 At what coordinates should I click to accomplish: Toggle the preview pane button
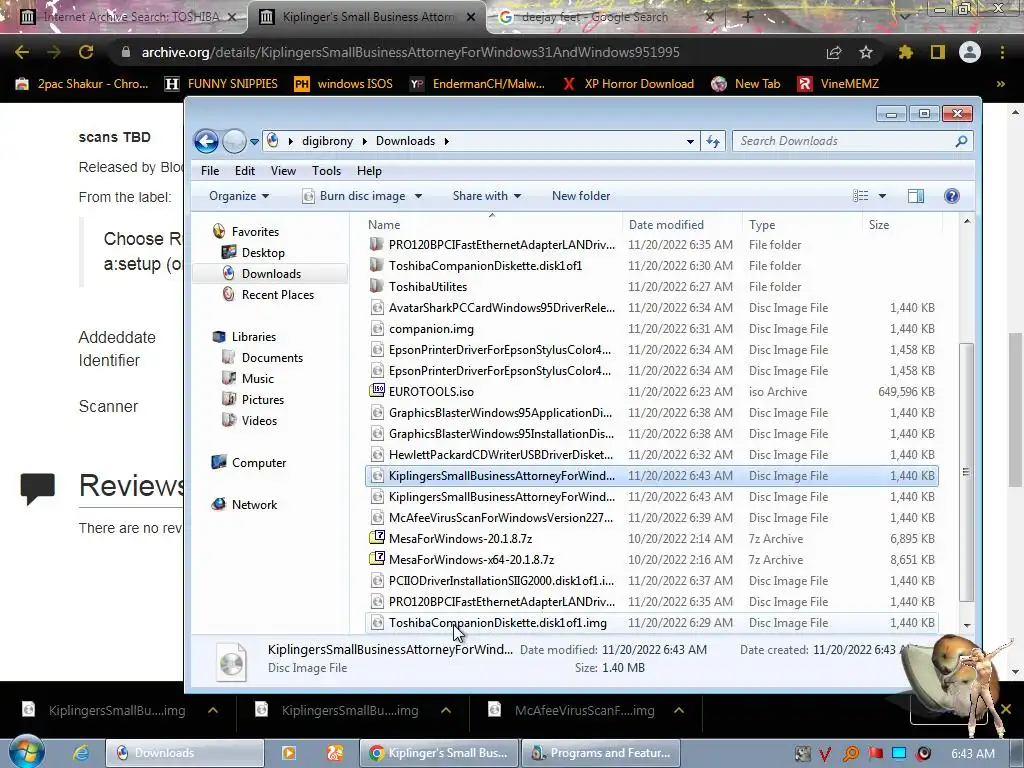(916, 196)
